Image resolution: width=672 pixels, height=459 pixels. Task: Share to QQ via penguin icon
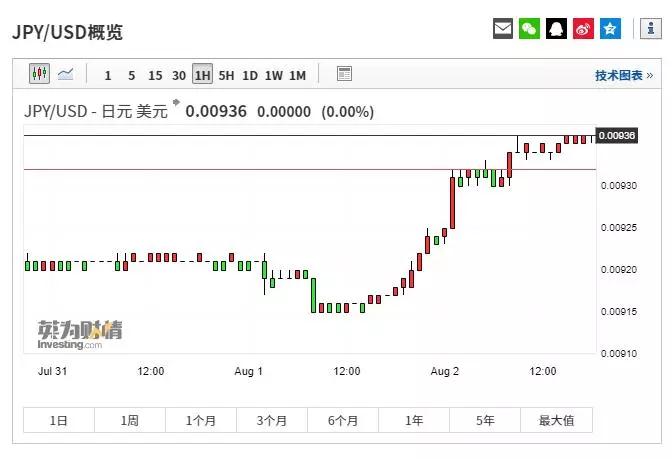click(557, 29)
